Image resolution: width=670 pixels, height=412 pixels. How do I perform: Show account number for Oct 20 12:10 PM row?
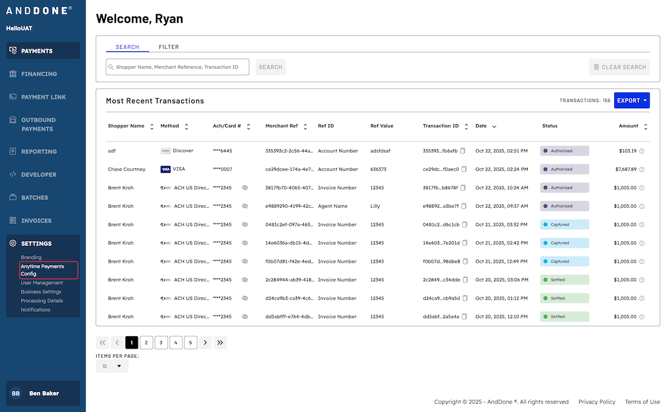[x=245, y=316]
